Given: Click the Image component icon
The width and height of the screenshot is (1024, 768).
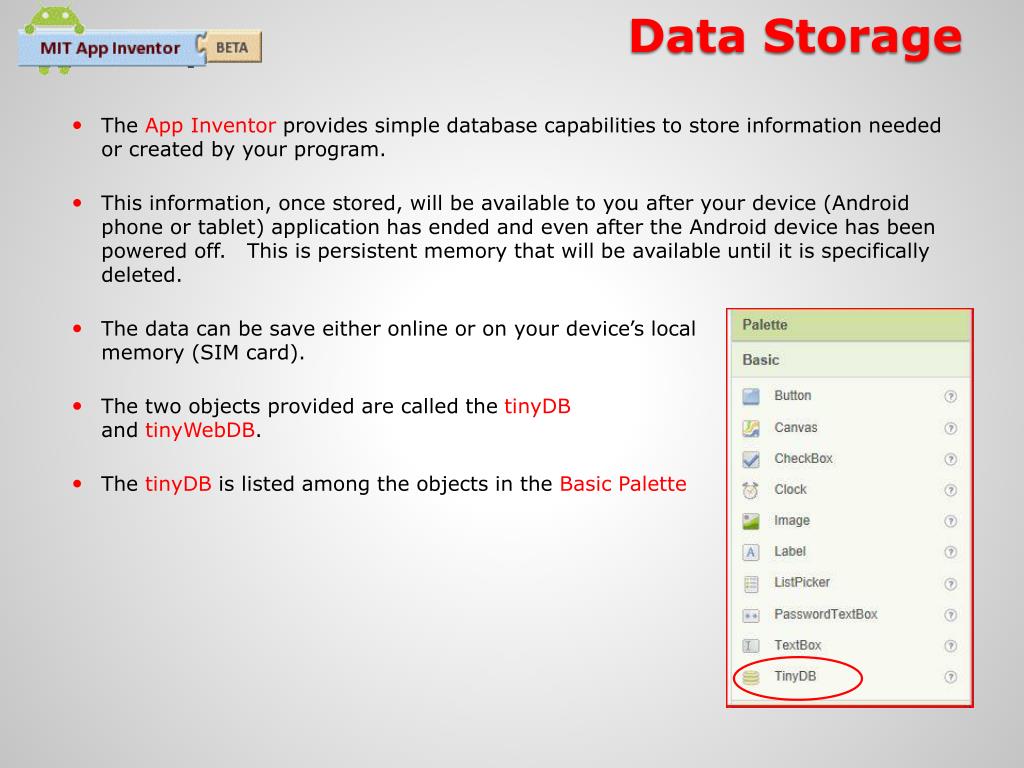Looking at the screenshot, I should click(x=751, y=521).
